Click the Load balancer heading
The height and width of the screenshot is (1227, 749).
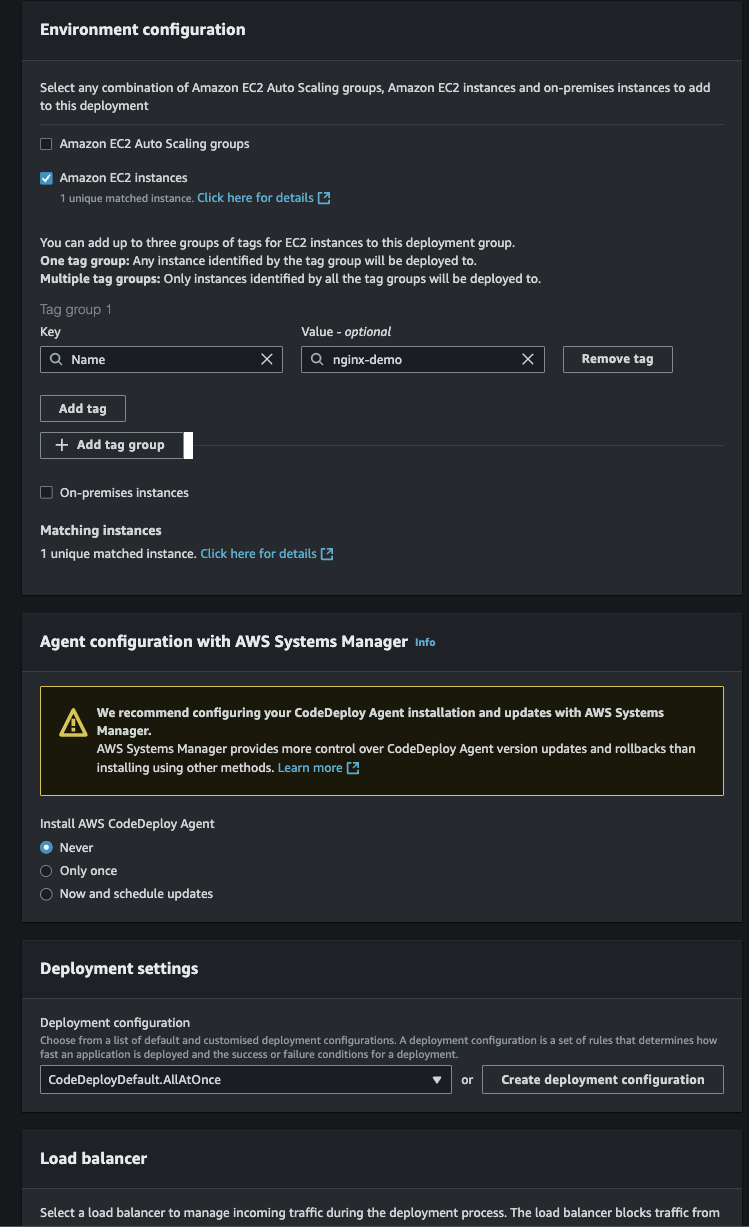[x=94, y=1159]
